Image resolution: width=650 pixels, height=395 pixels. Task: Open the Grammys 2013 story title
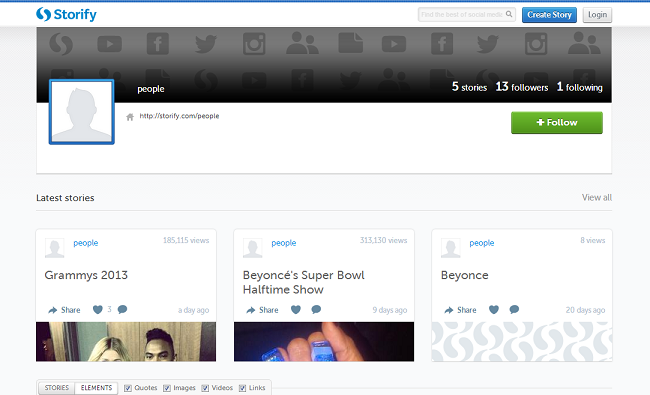pos(86,275)
